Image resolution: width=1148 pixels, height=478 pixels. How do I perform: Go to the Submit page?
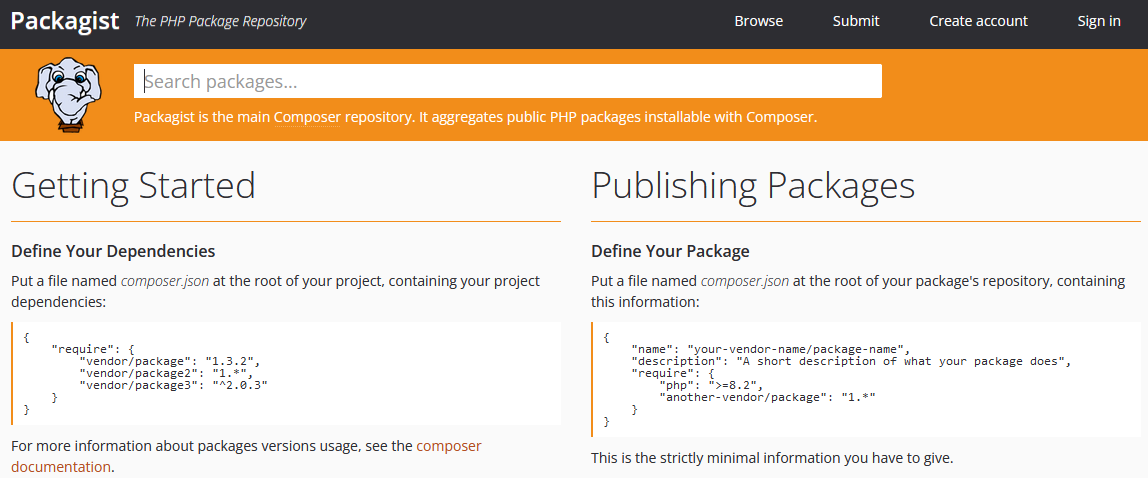click(856, 21)
